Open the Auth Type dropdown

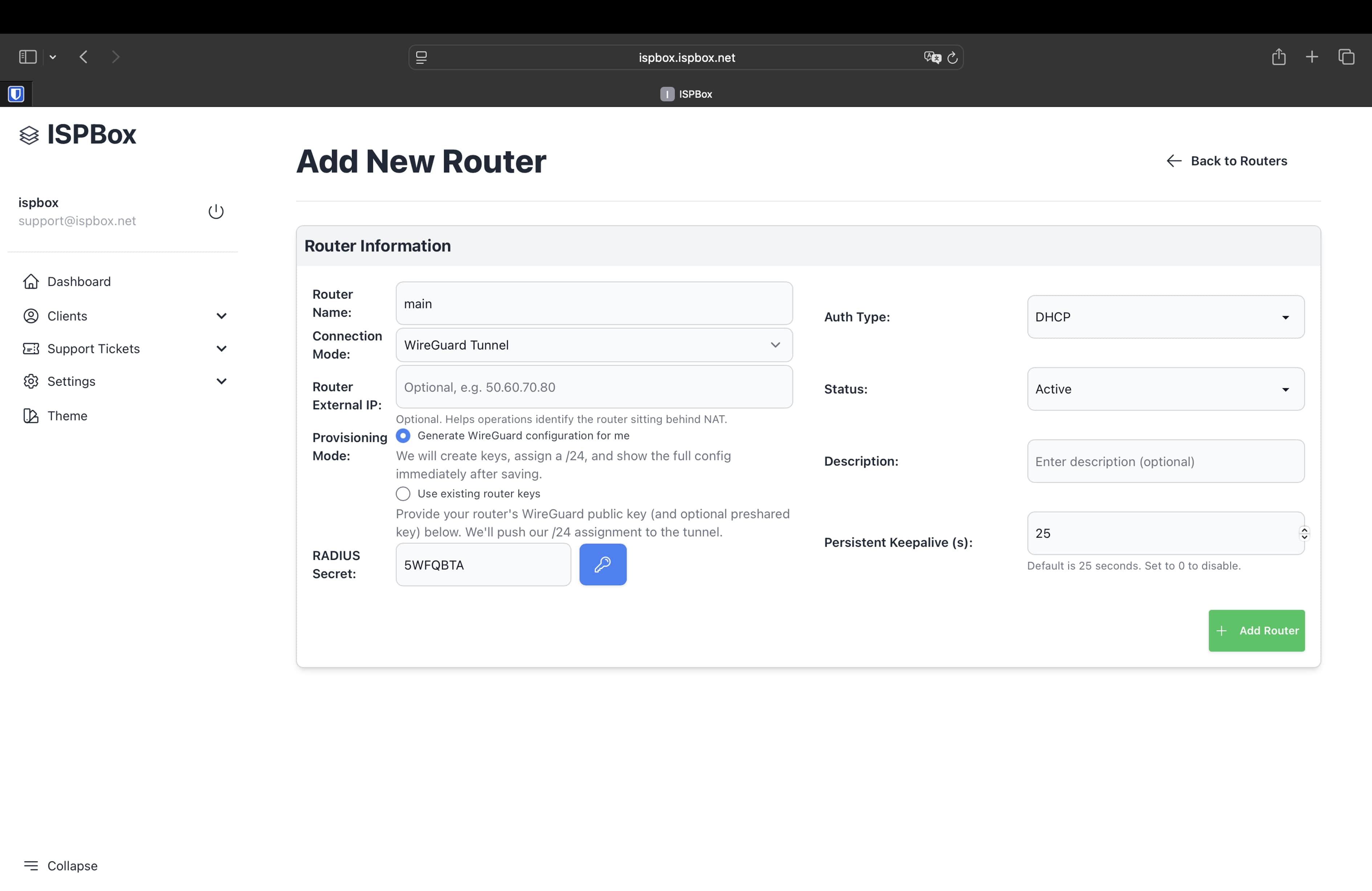click(1165, 317)
